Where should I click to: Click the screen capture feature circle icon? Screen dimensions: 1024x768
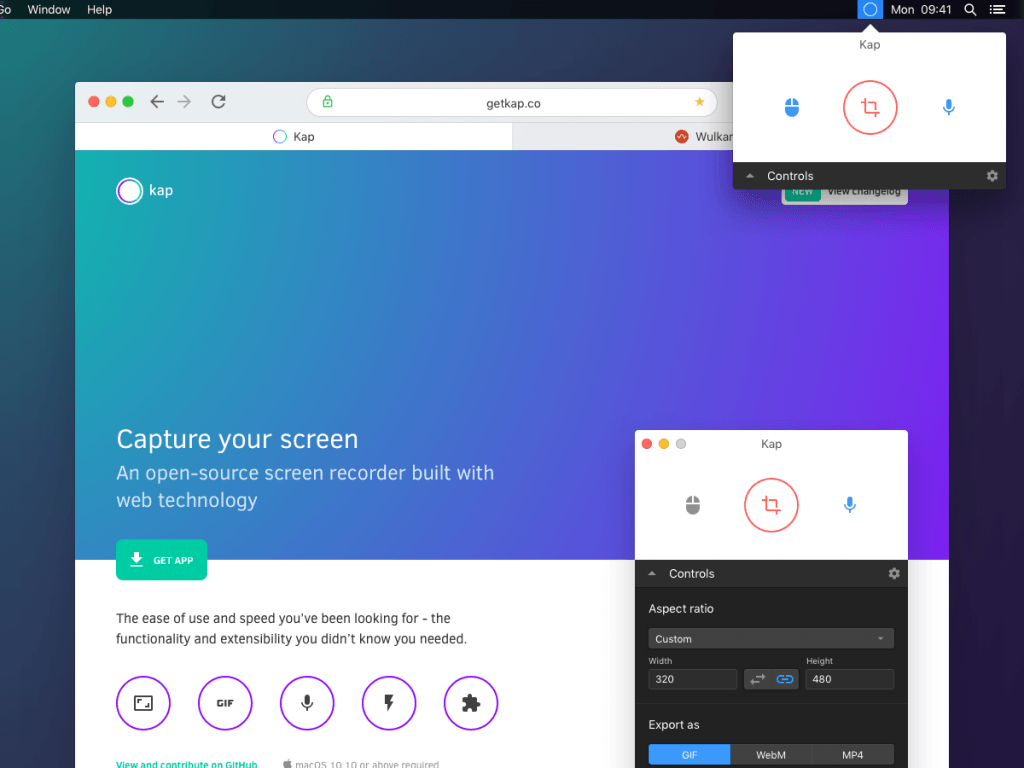(x=143, y=703)
